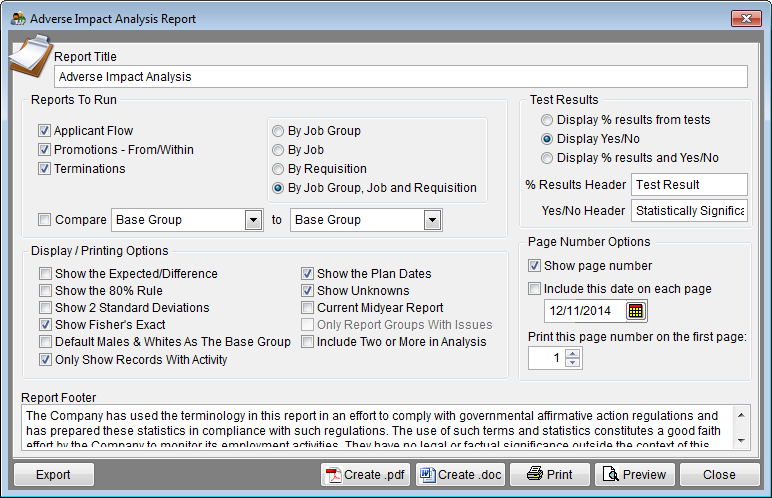Click the notepad report icon
The height and width of the screenshot is (498, 772).
click(x=31, y=56)
